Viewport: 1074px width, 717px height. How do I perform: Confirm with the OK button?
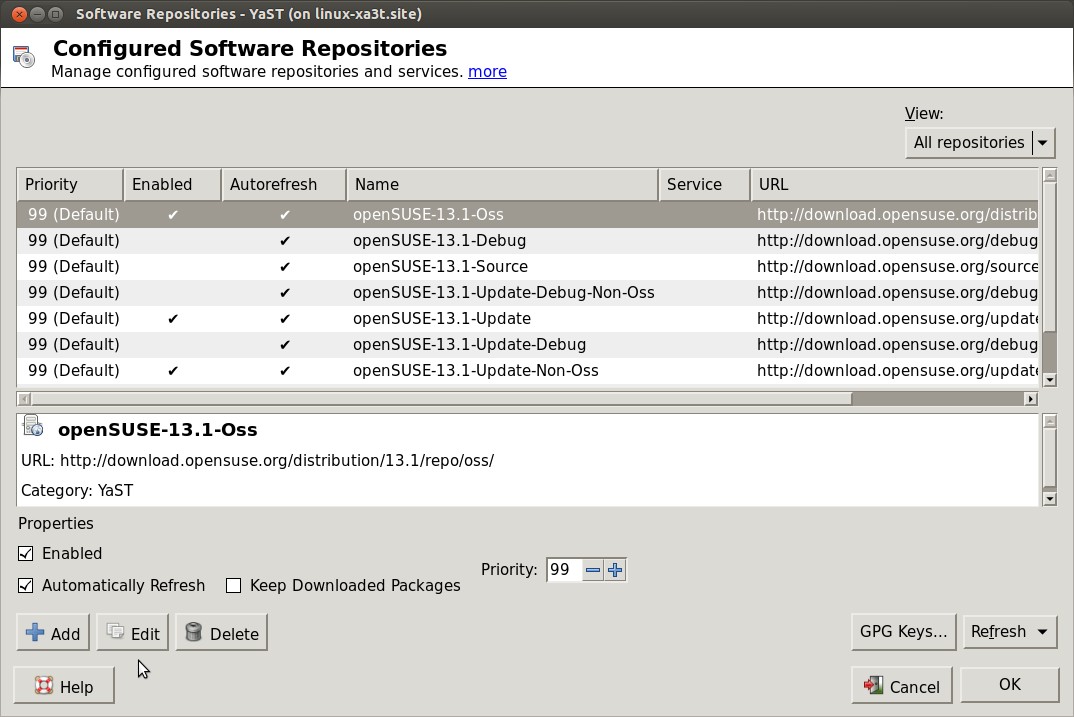pyautogui.click(x=1010, y=685)
